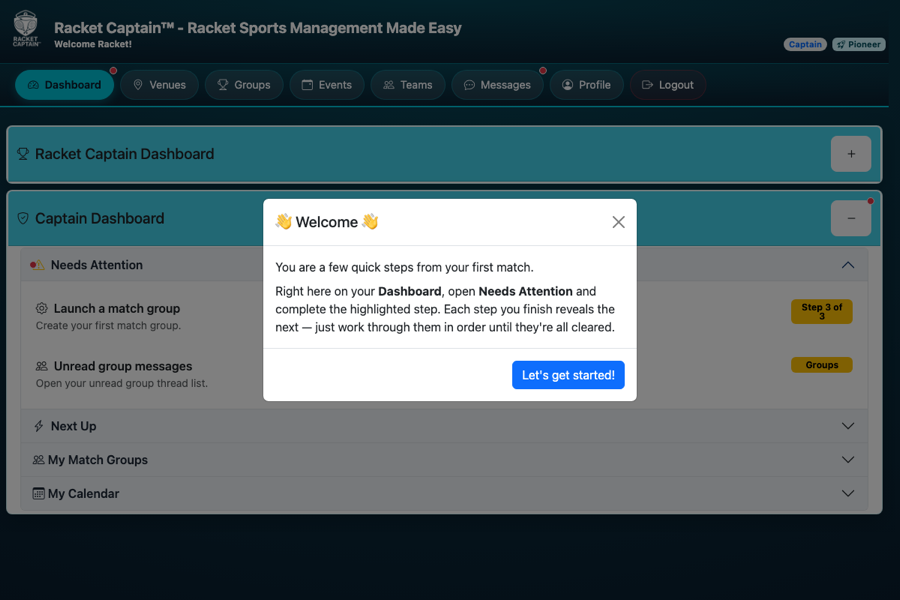The height and width of the screenshot is (600, 900).
Task: Collapse Captain Dashboard with the minus button
Action: [851, 218]
